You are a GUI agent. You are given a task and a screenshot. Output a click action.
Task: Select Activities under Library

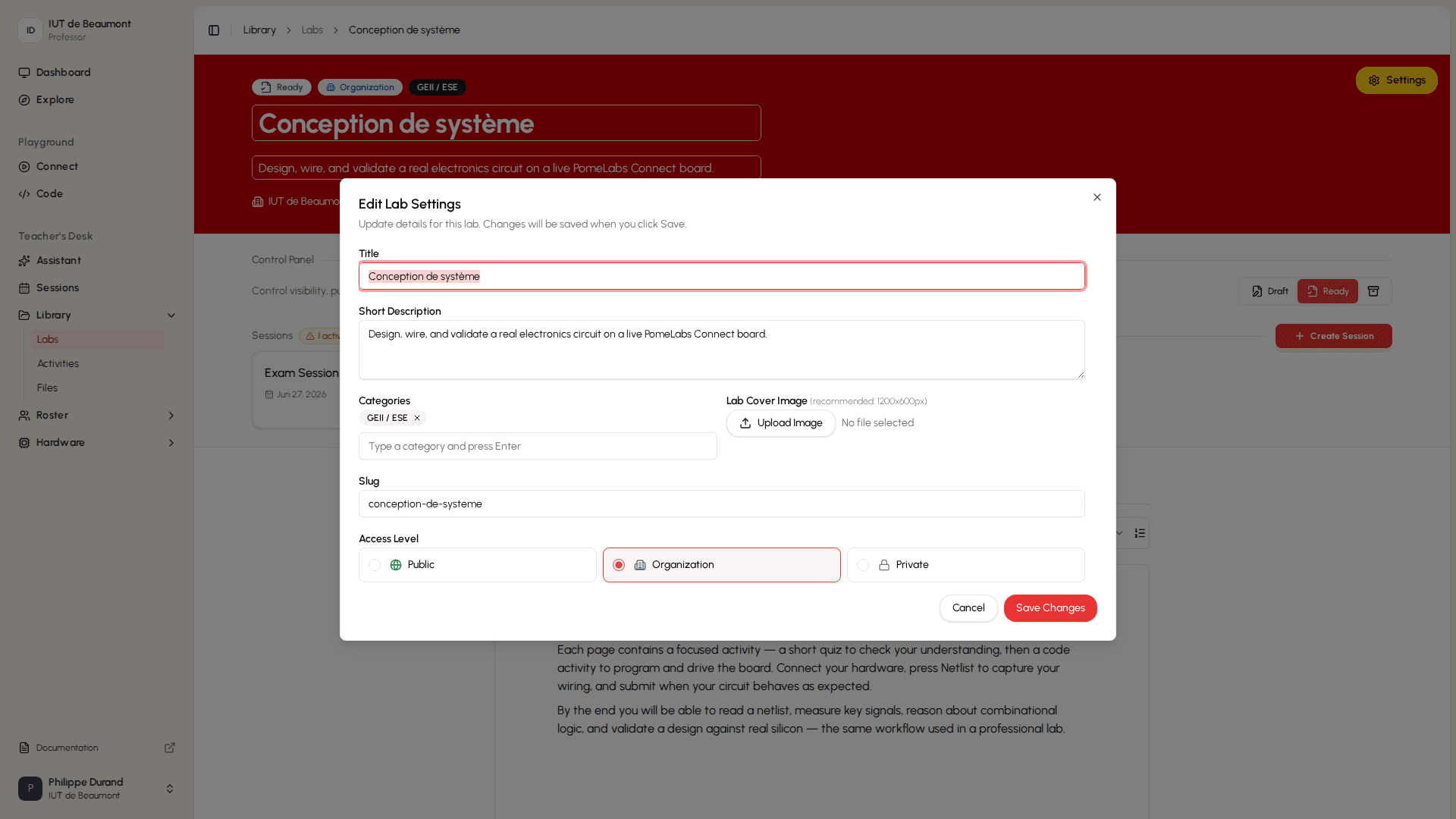pos(97,364)
